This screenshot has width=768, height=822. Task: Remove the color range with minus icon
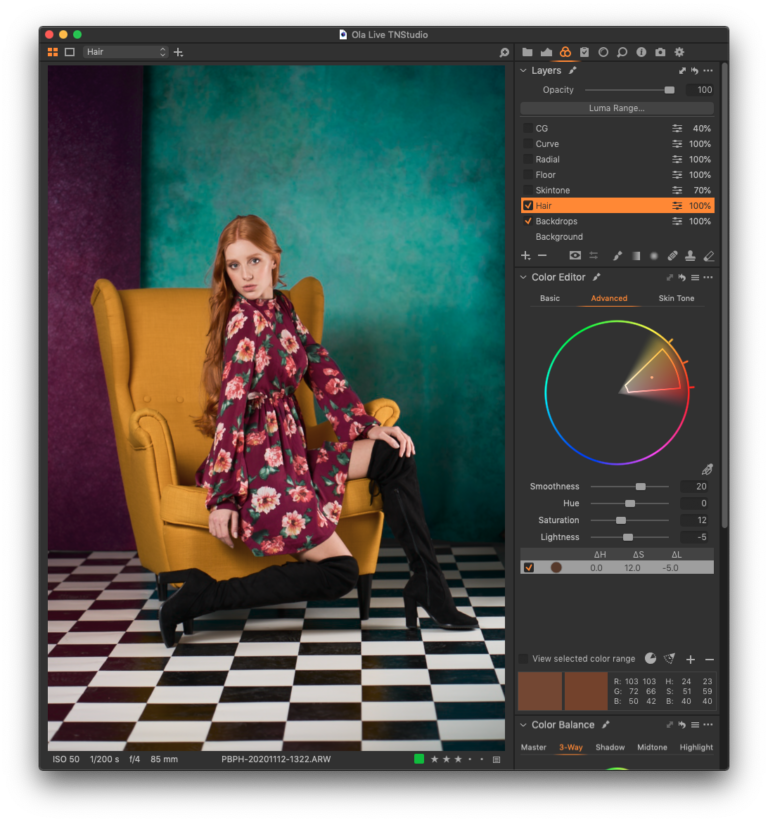709,659
